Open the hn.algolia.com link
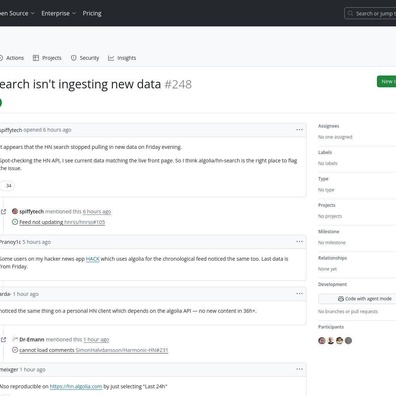Screen dimensions: 396x396 coord(76,386)
